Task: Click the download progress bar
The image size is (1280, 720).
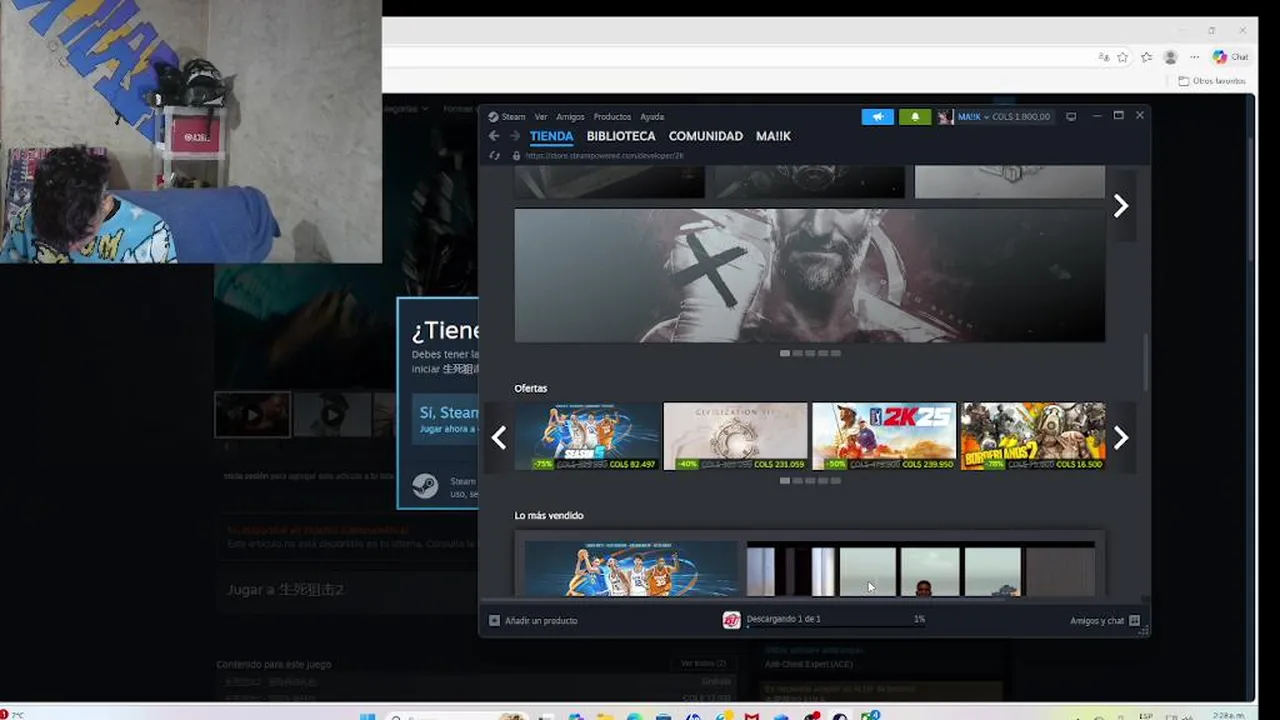Action: [x=835, y=627]
